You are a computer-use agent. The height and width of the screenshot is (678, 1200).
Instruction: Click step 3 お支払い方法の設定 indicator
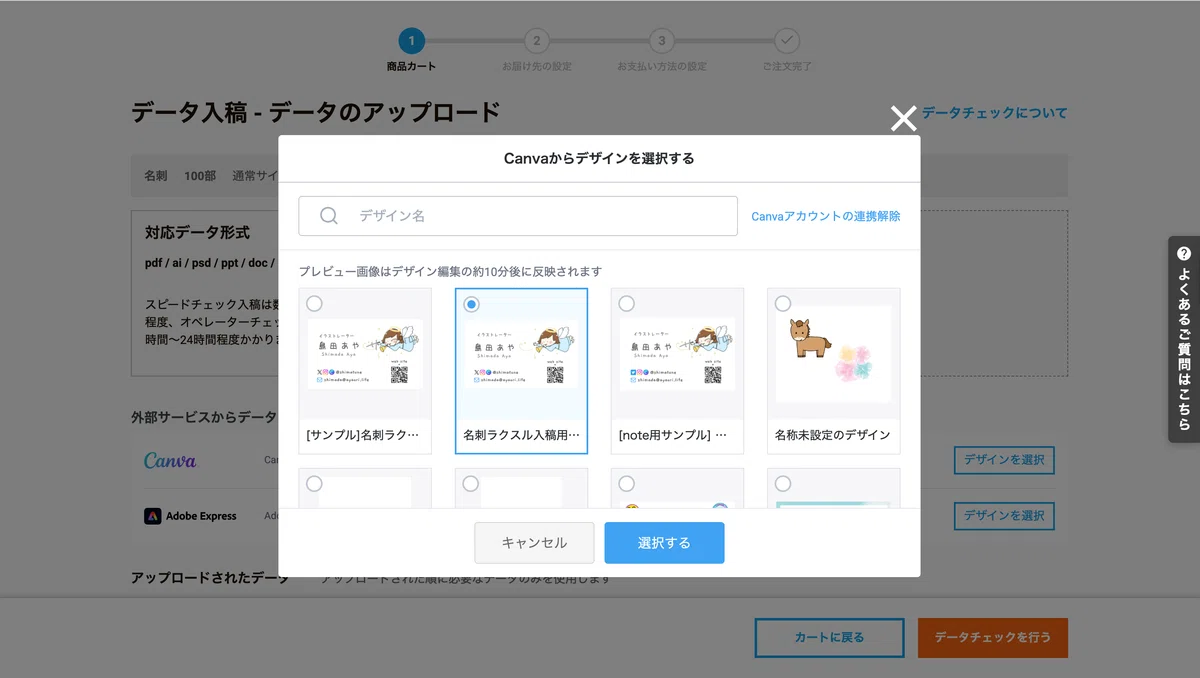(x=661, y=41)
